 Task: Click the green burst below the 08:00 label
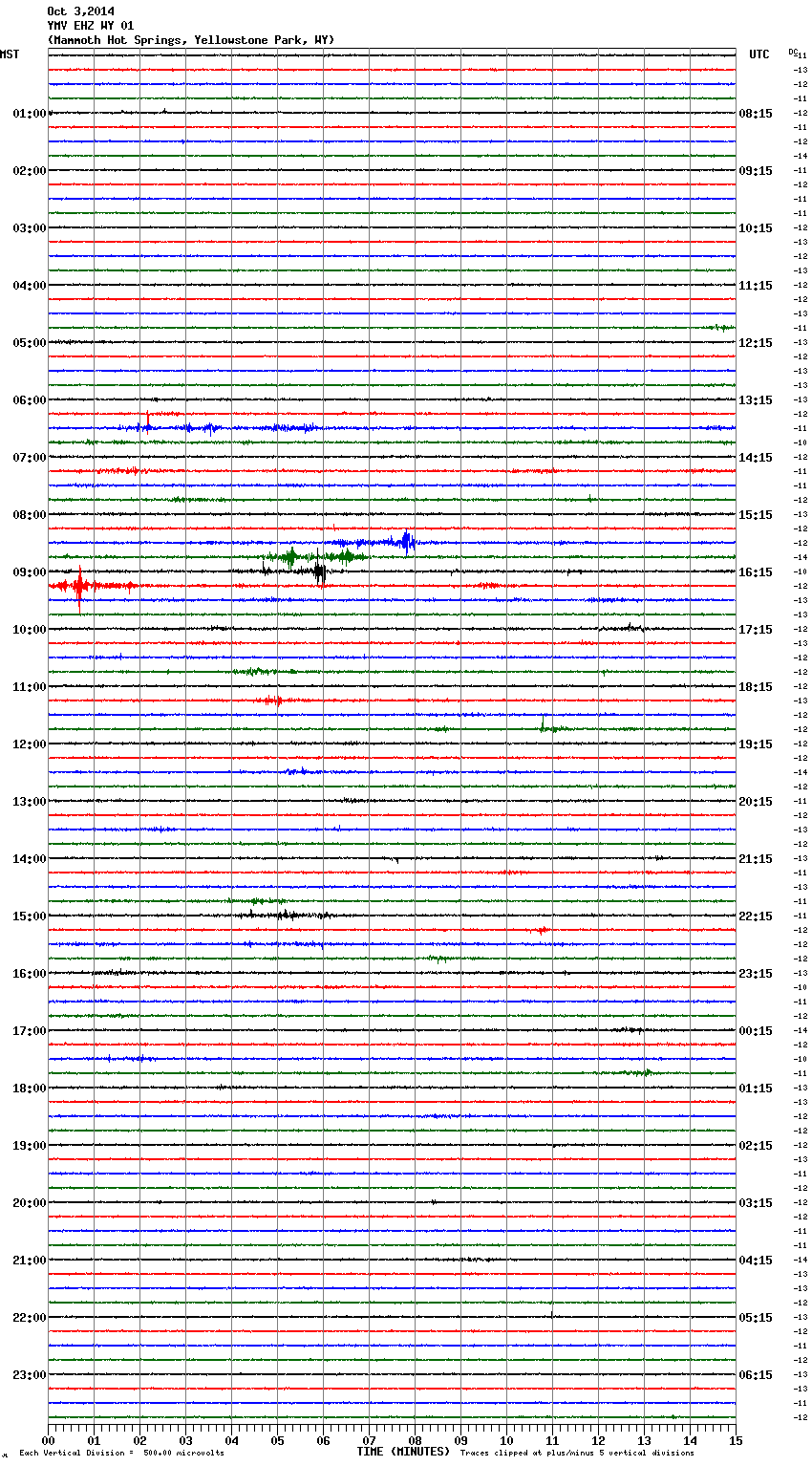[291, 556]
